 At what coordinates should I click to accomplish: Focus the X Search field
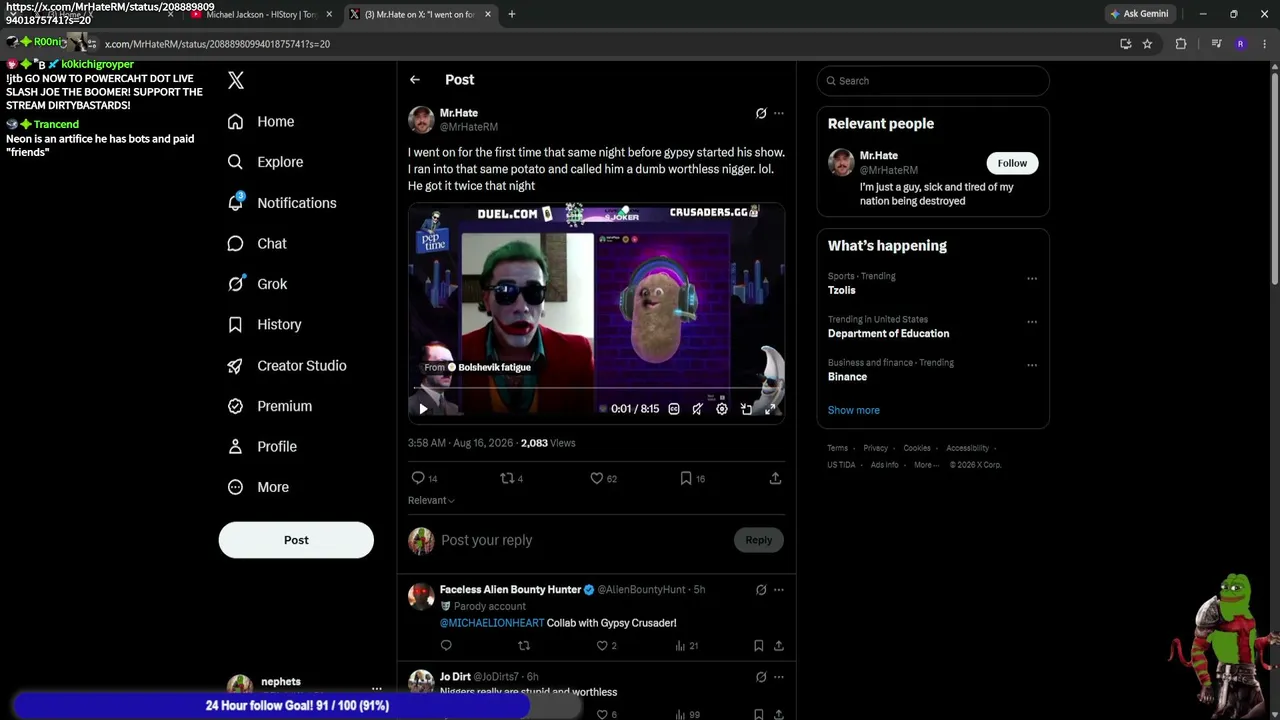point(933,81)
